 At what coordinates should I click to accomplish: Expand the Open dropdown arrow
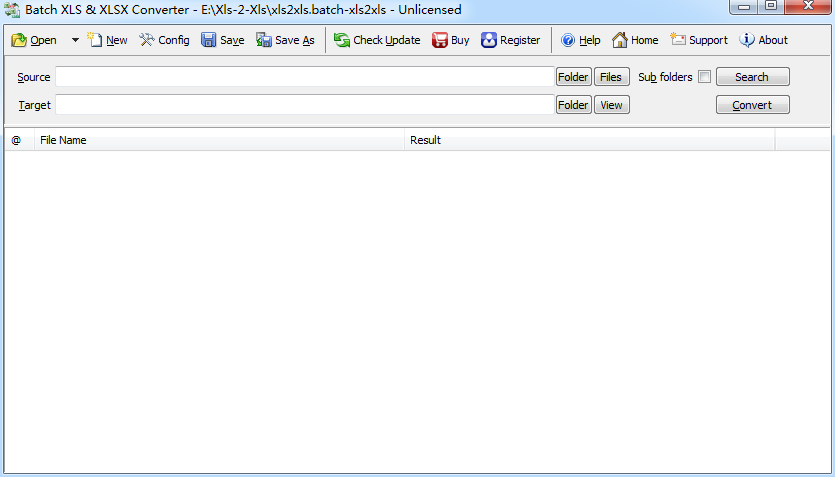tap(75, 40)
